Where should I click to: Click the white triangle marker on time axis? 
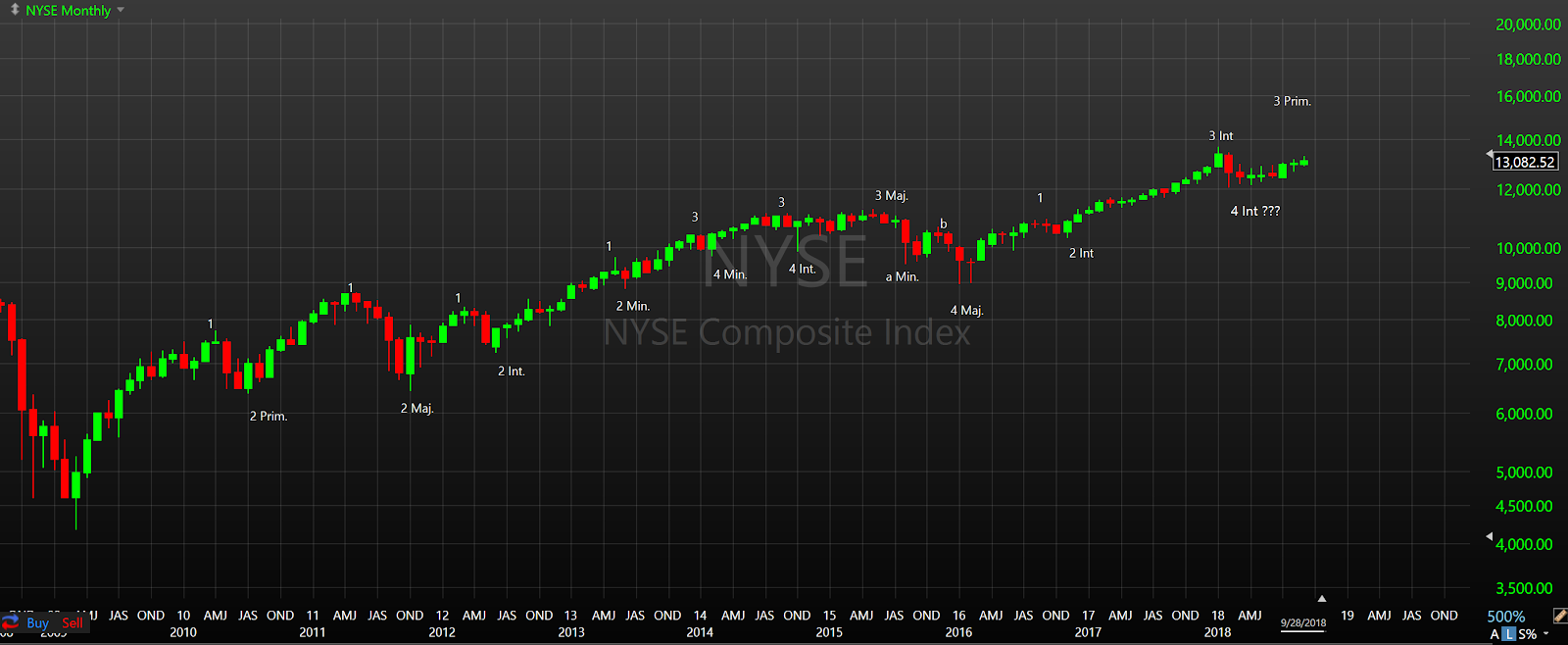[x=1321, y=598]
